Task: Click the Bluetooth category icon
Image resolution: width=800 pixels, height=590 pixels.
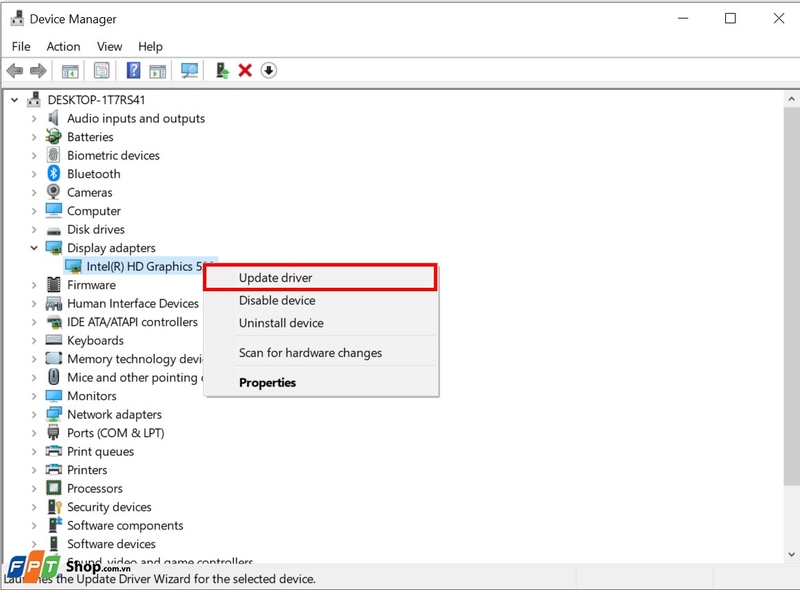Action: click(54, 174)
